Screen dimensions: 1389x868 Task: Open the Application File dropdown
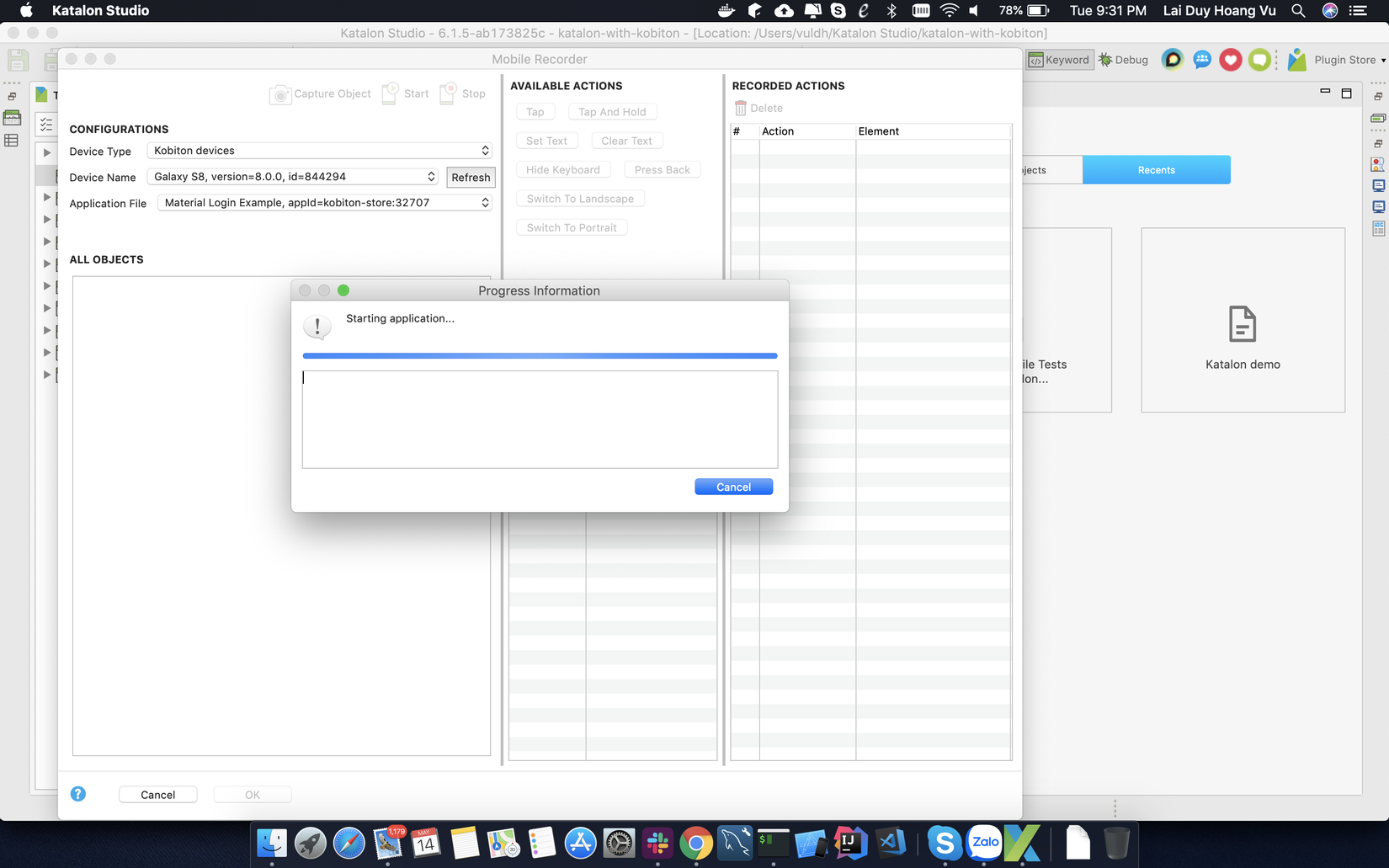coord(324,203)
